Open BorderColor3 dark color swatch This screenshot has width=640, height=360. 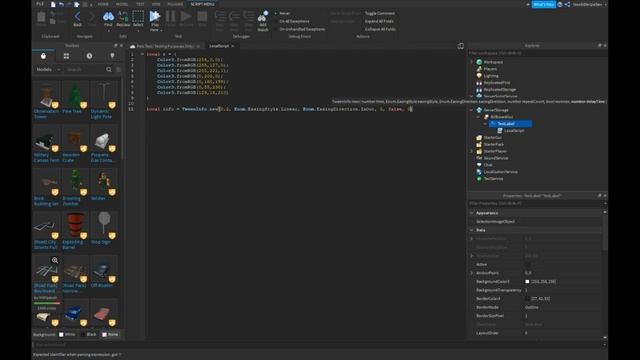coord(527,299)
